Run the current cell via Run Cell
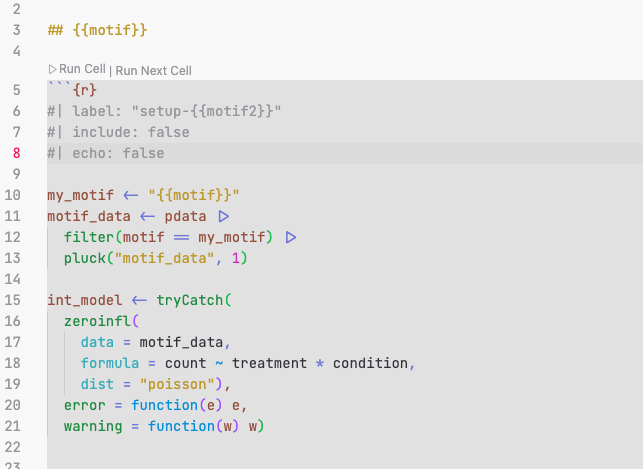This screenshot has width=643, height=469. [x=82, y=69]
